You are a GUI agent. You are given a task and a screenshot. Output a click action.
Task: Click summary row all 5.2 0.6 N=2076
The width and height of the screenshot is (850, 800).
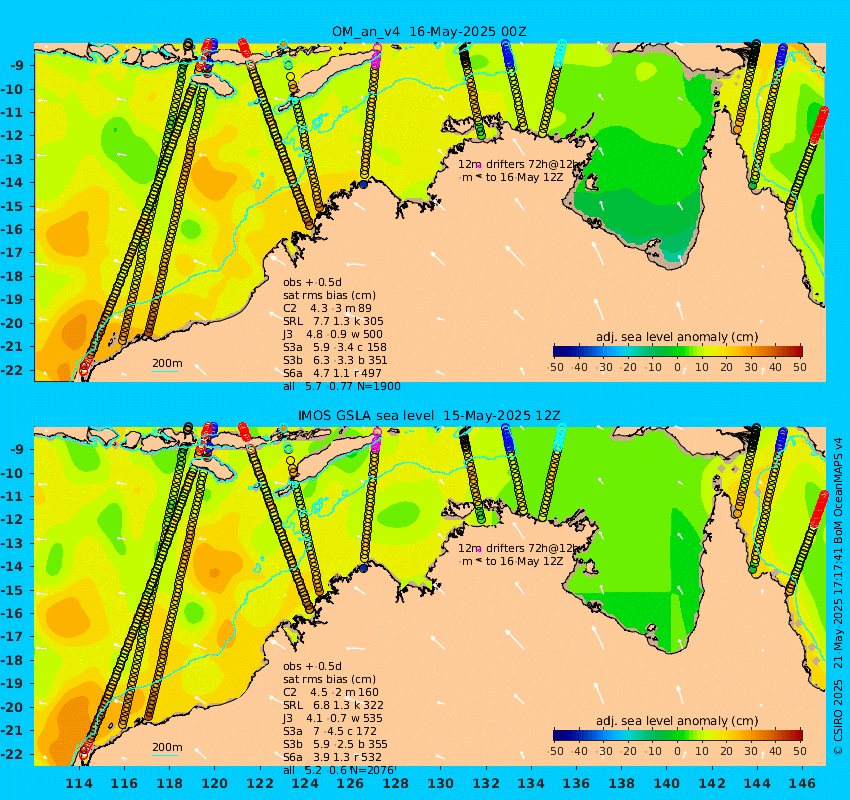point(338,771)
